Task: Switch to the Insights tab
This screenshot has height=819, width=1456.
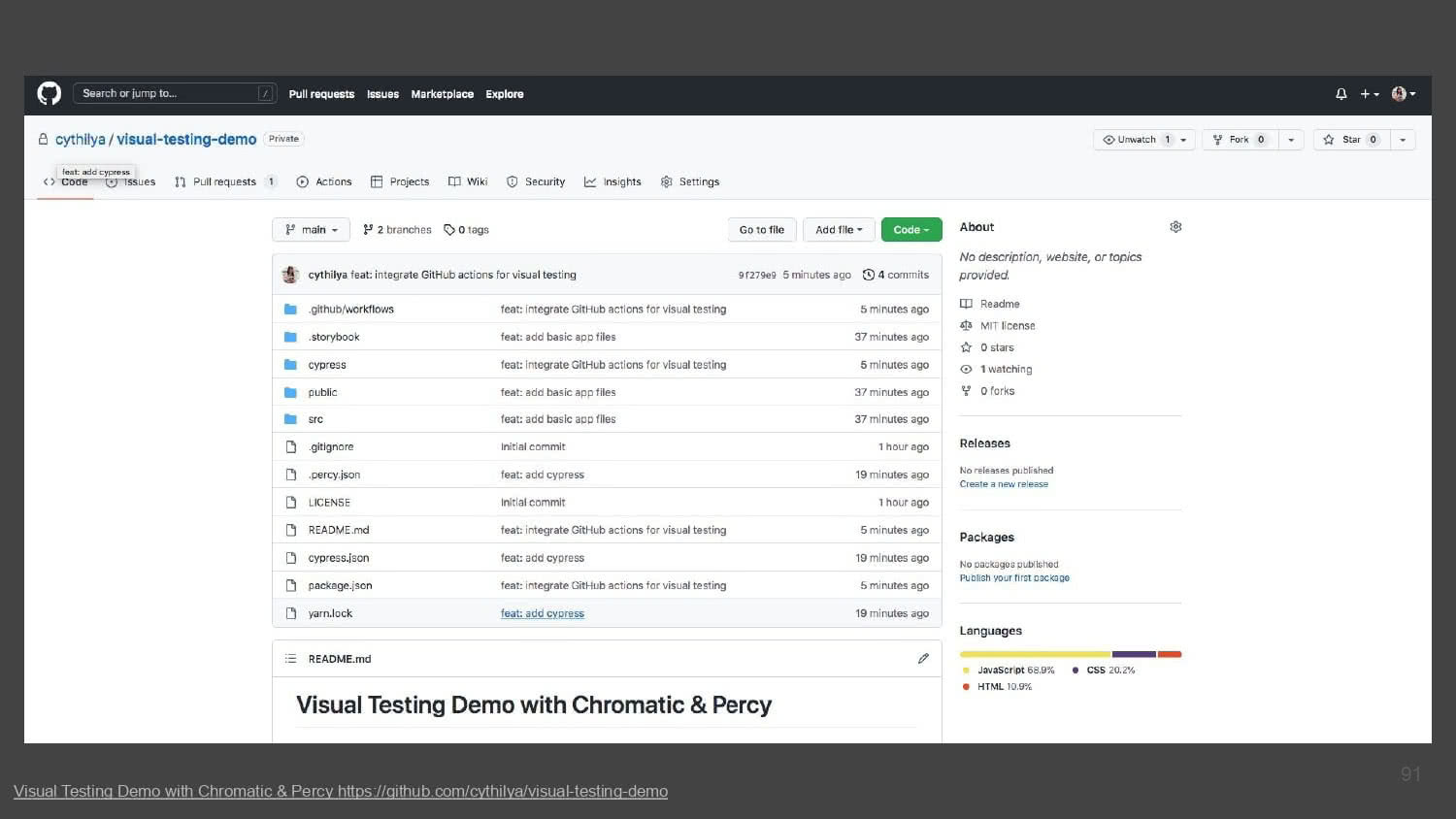Action: (x=612, y=181)
